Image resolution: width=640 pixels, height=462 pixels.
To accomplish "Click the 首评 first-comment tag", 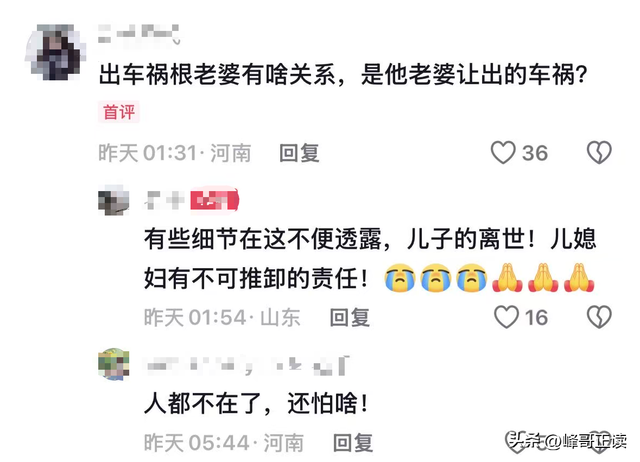I will (x=118, y=111).
